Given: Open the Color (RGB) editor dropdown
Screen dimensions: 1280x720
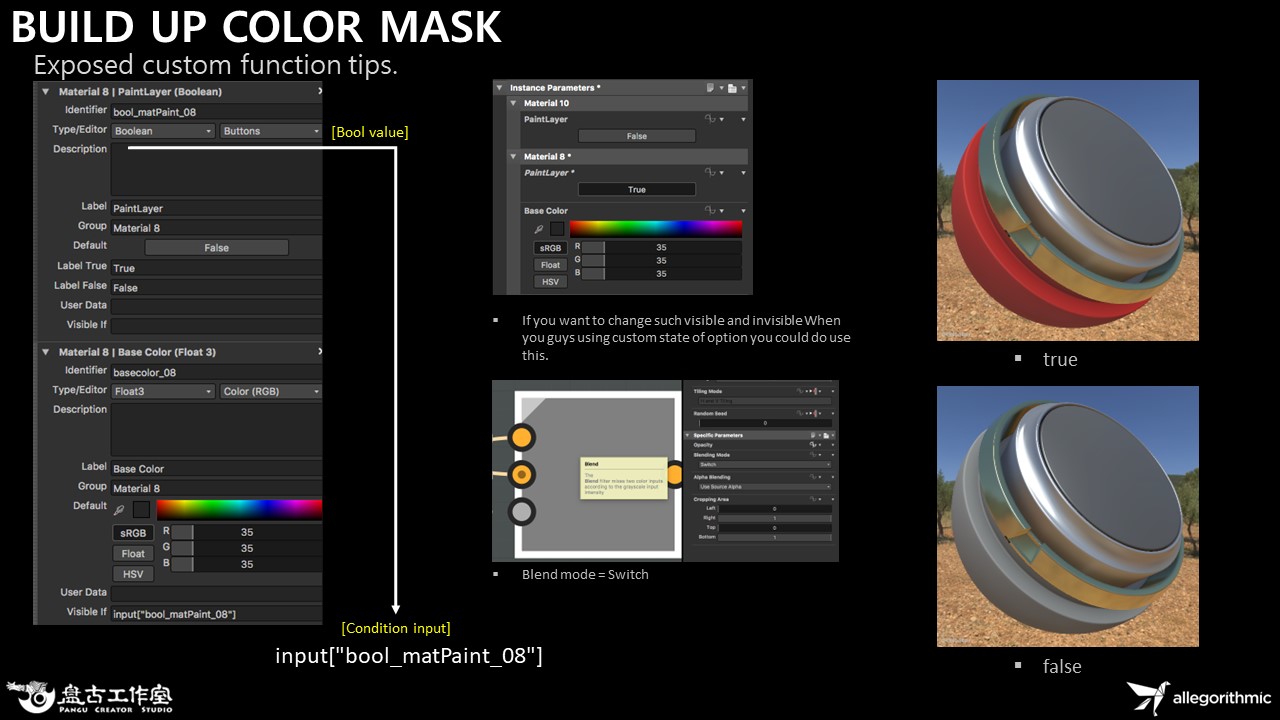Looking at the screenshot, I should tap(270, 391).
